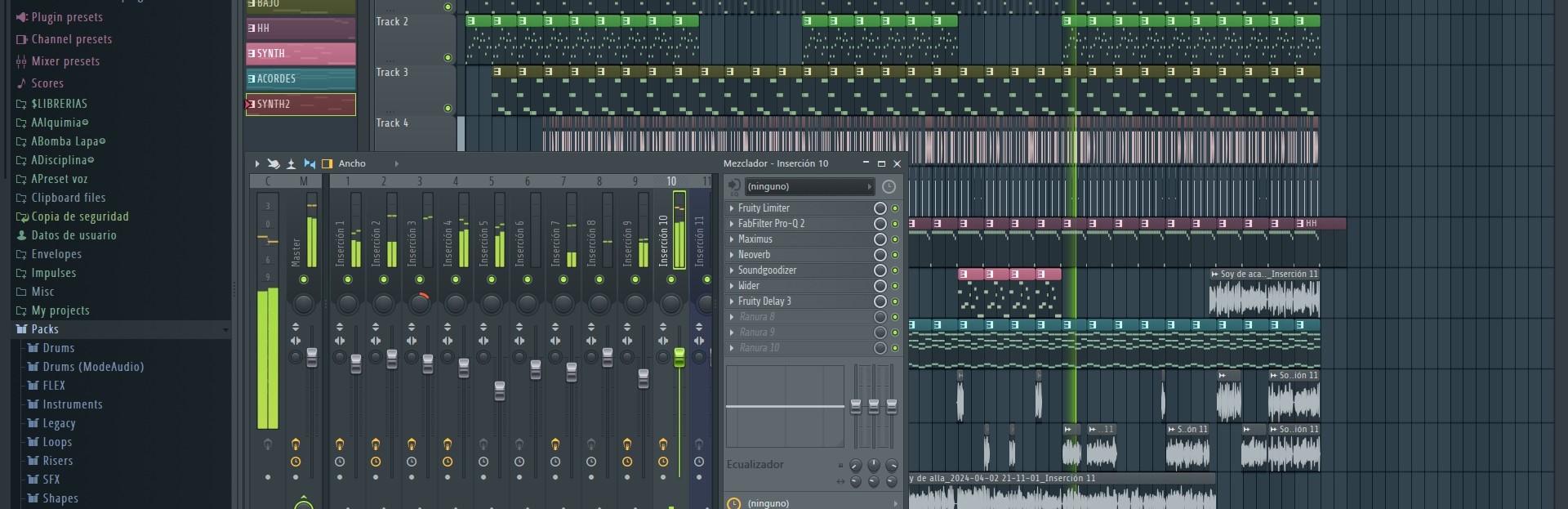This screenshot has height=509, width=1568.
Task: Open the Soundgoodizer effect slot
Action: tap(800, 270)
